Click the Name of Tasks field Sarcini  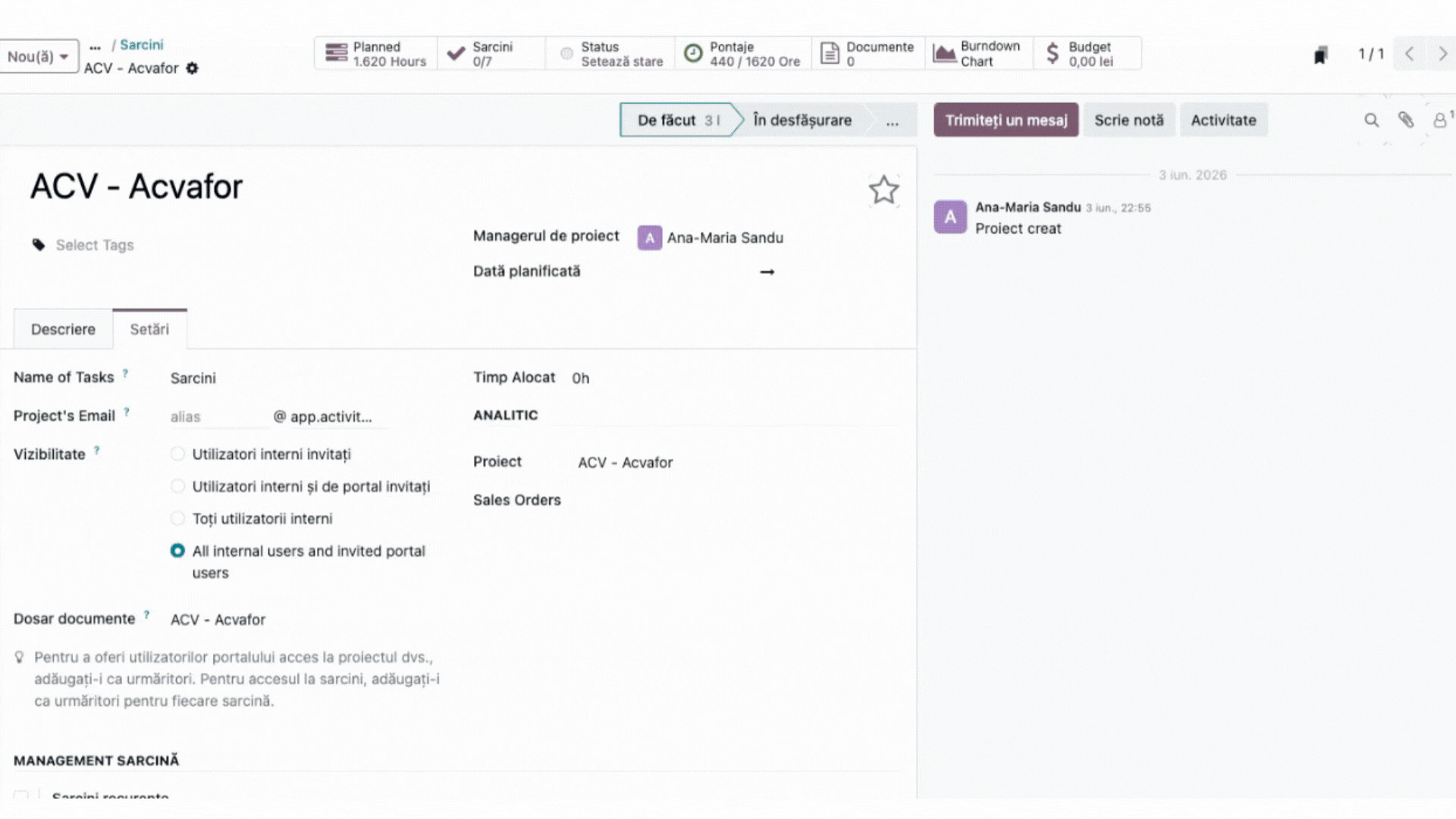[193, 378]
